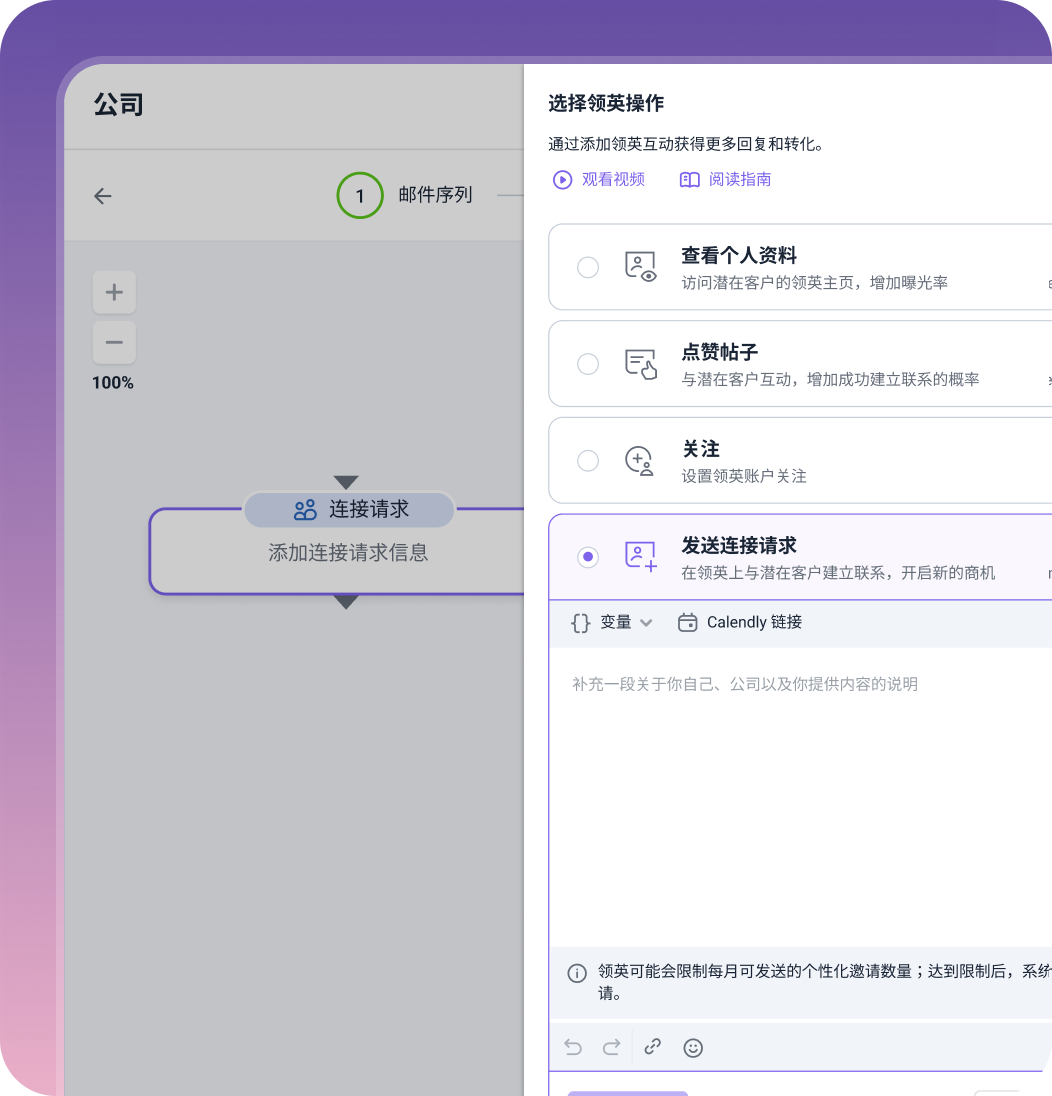Select the 发送连接请求 radio button
The height and width of the screenshot is (1096, 1052).
[x=588, y=557]
